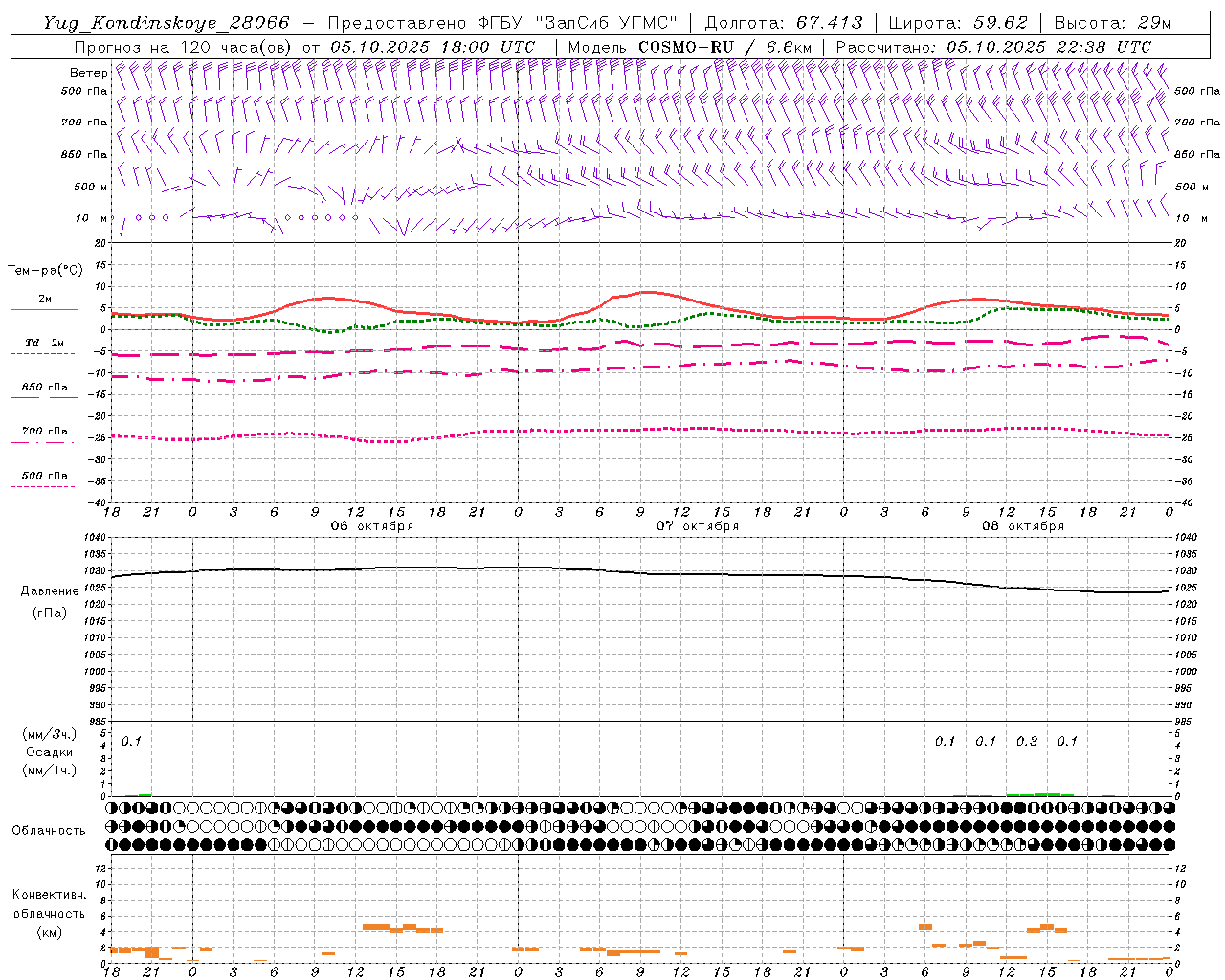Screen dimensions: 1225x980
Task: Click the 0.3 precipitation amount value
Action: coord(1027,741)
